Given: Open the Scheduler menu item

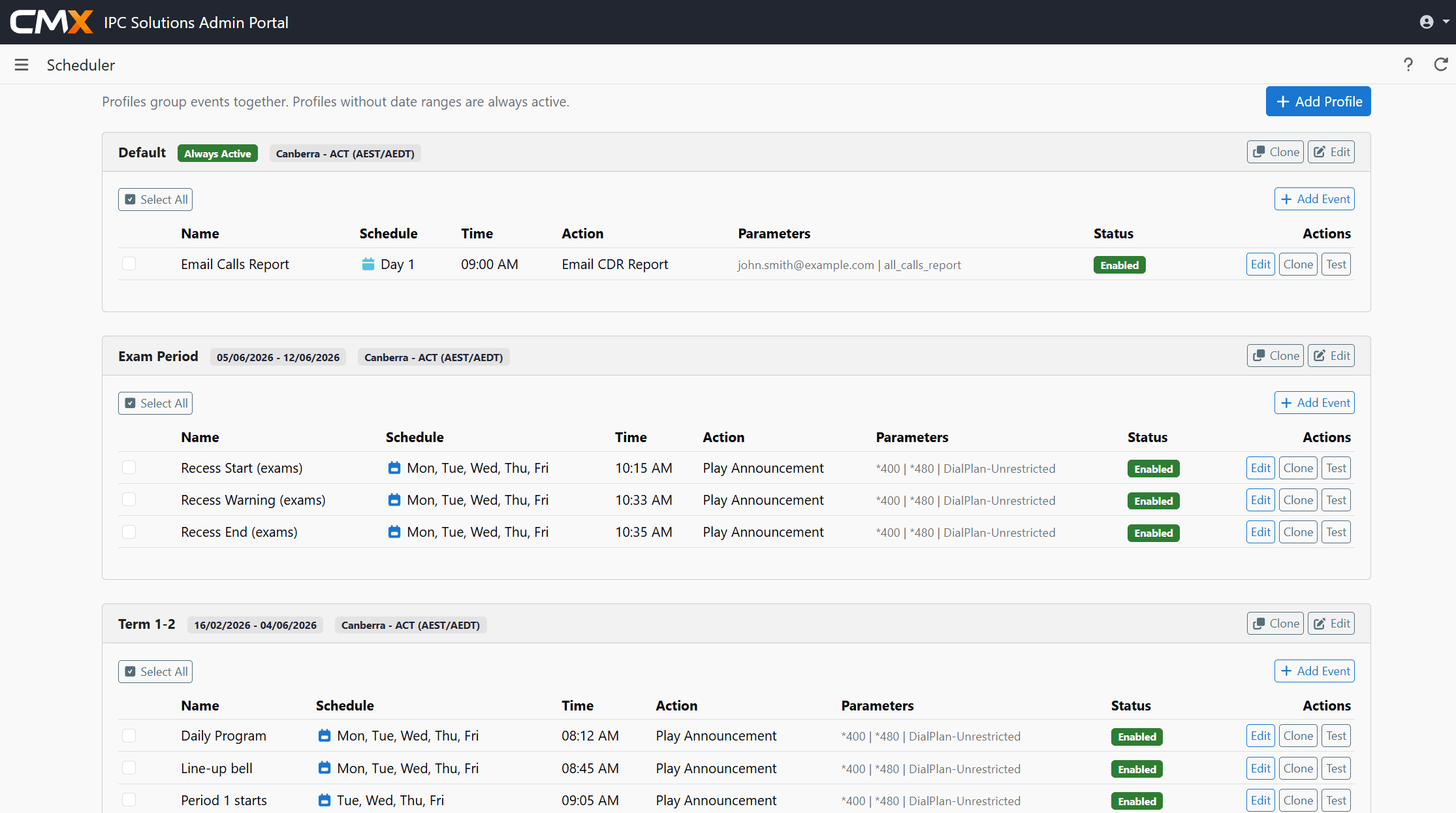Looking at the screenshot, I should [x=80, y=65].
